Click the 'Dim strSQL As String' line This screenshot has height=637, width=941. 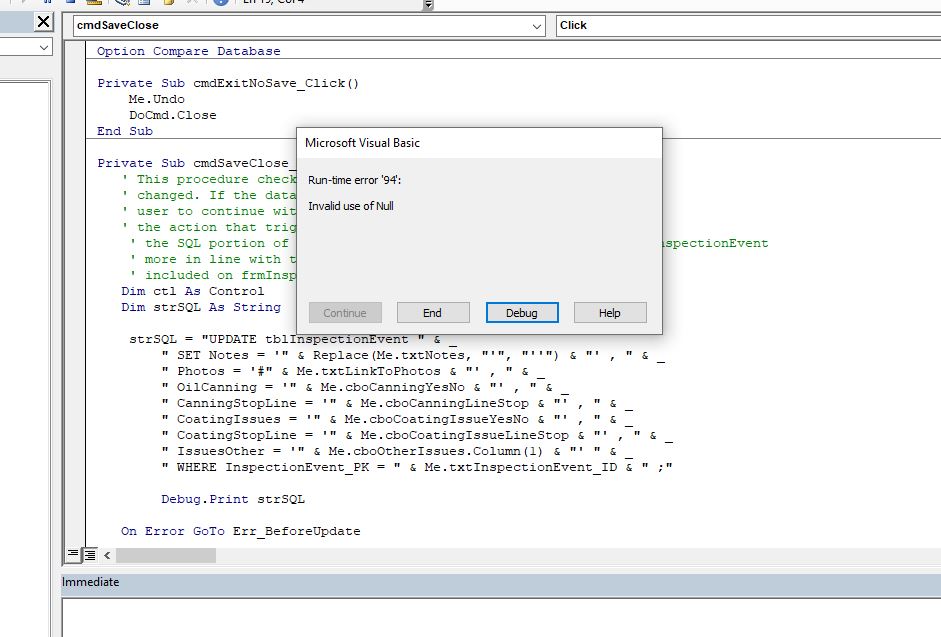(201, 307)
